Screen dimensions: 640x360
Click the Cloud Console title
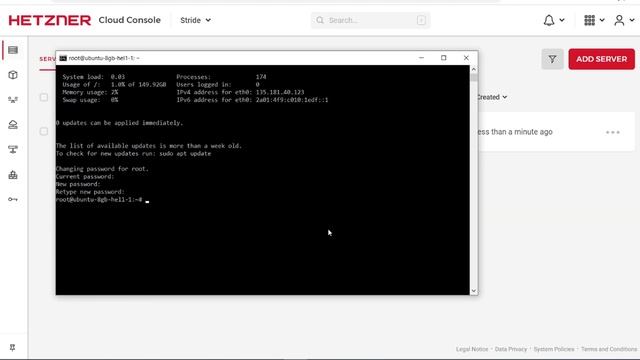(x=129, y=20)
